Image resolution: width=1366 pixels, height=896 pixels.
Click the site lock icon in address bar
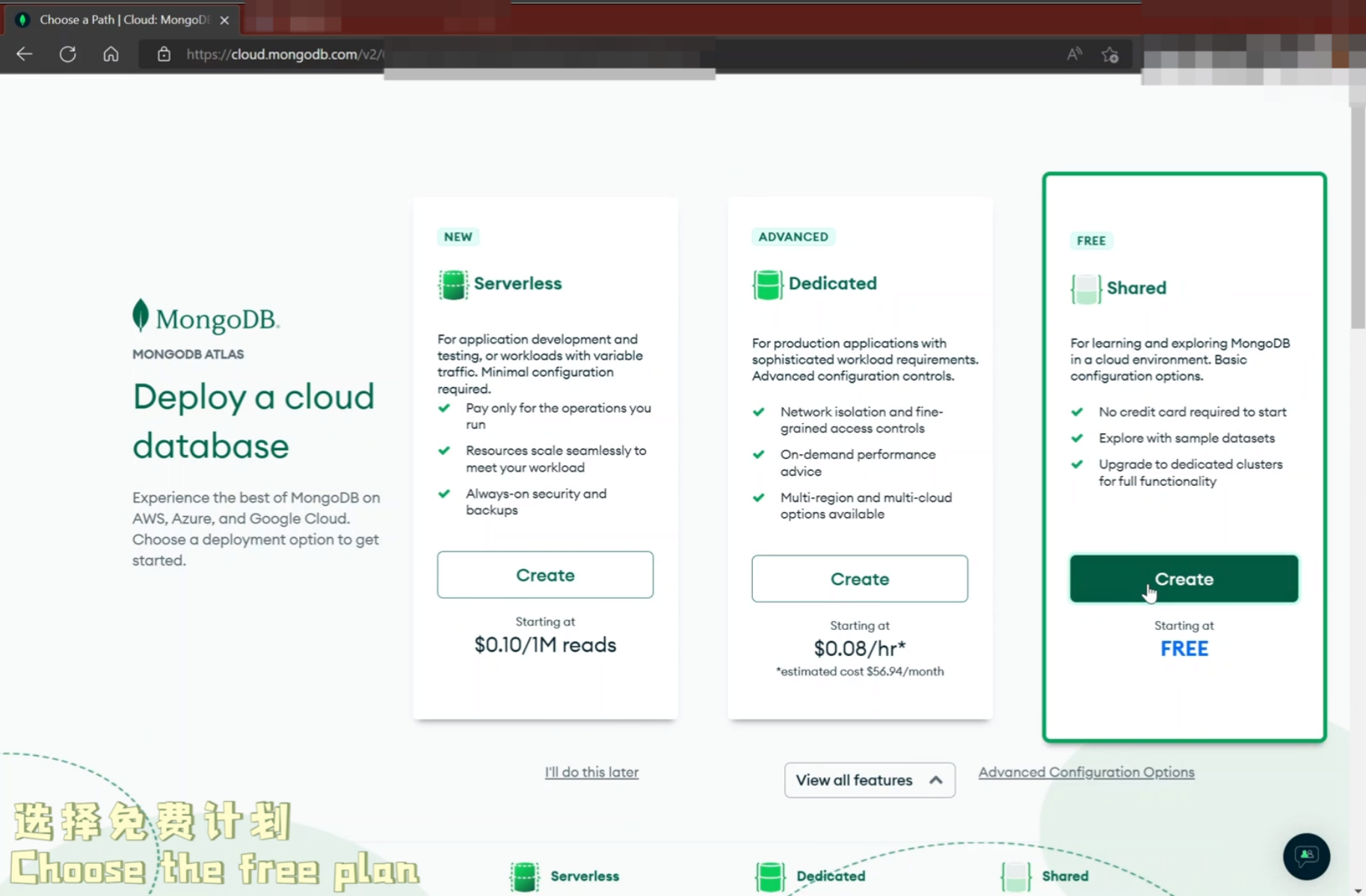(x=164, y=54)
